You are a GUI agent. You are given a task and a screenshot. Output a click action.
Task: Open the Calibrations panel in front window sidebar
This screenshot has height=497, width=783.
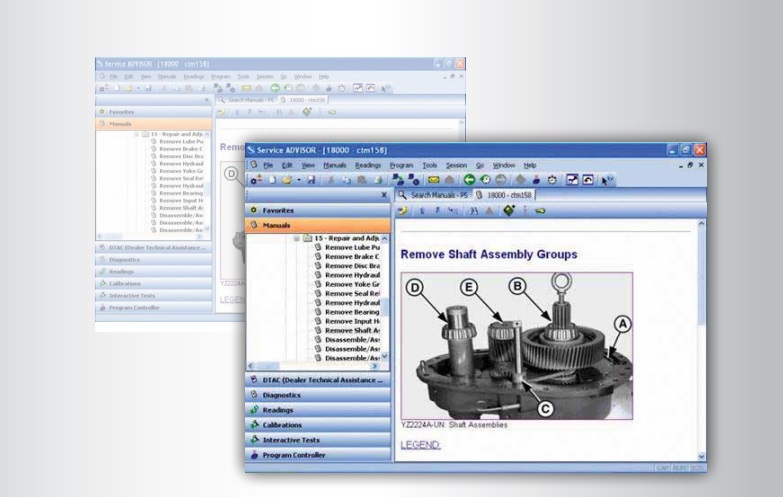coord(318,425)
